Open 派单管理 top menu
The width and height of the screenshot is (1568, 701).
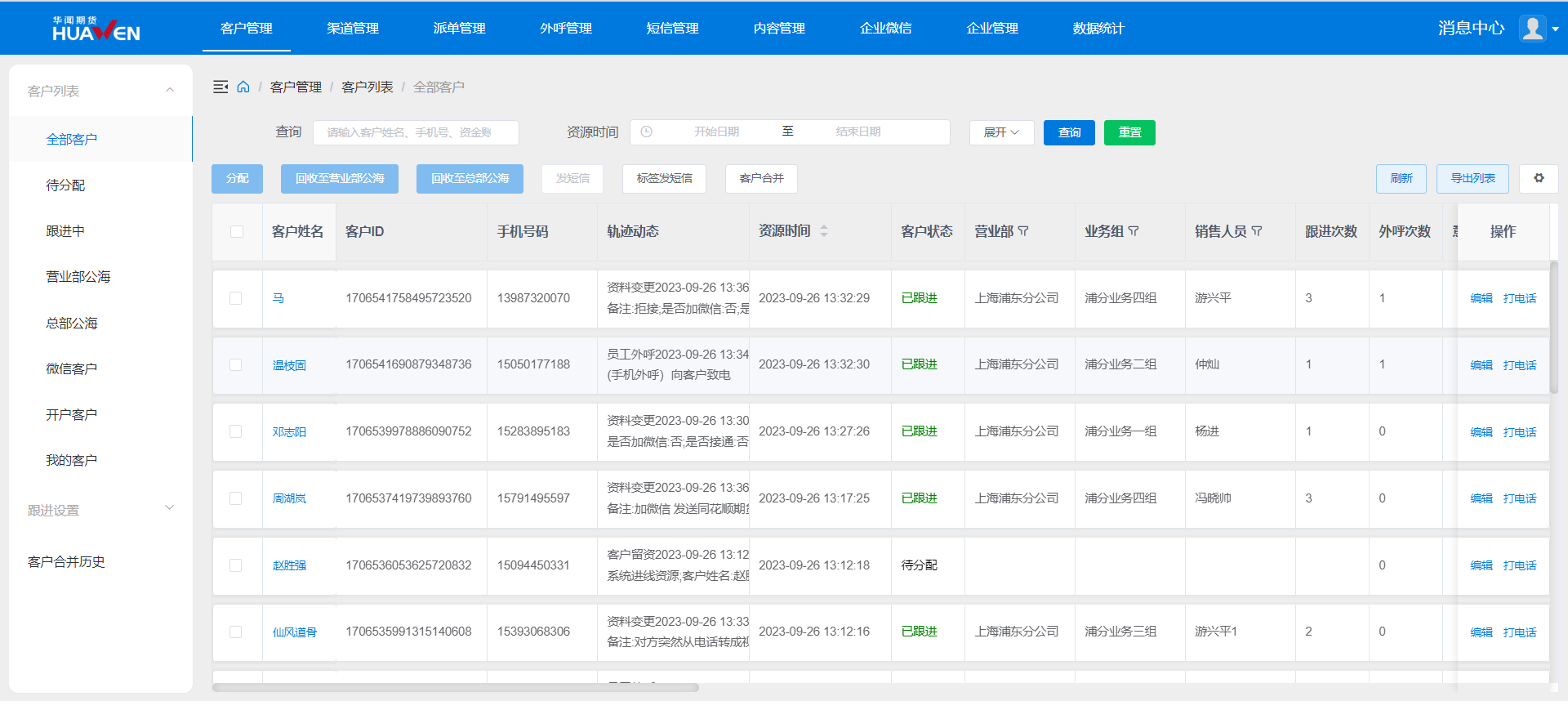[459, 28]
